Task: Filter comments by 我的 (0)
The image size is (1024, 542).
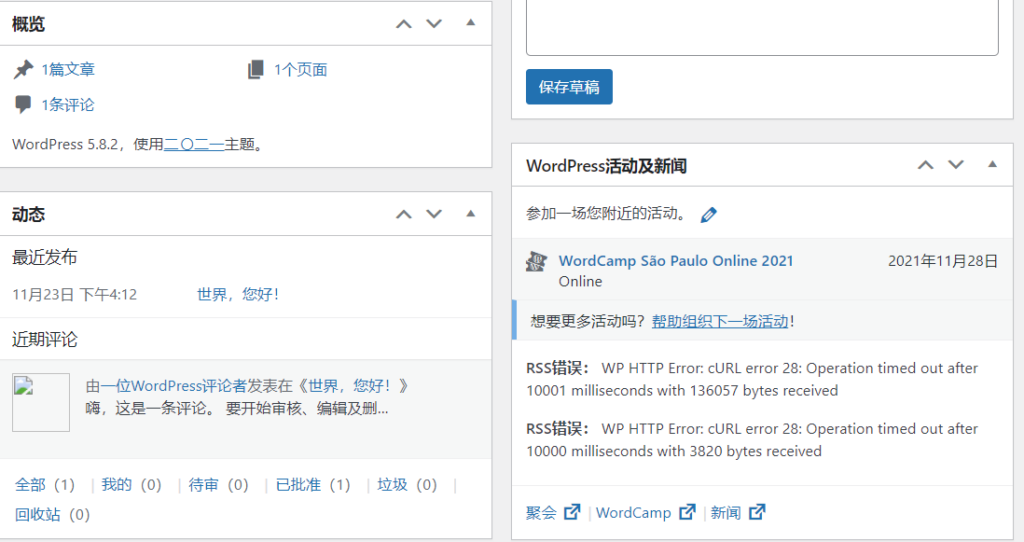Action: [131, 485]
